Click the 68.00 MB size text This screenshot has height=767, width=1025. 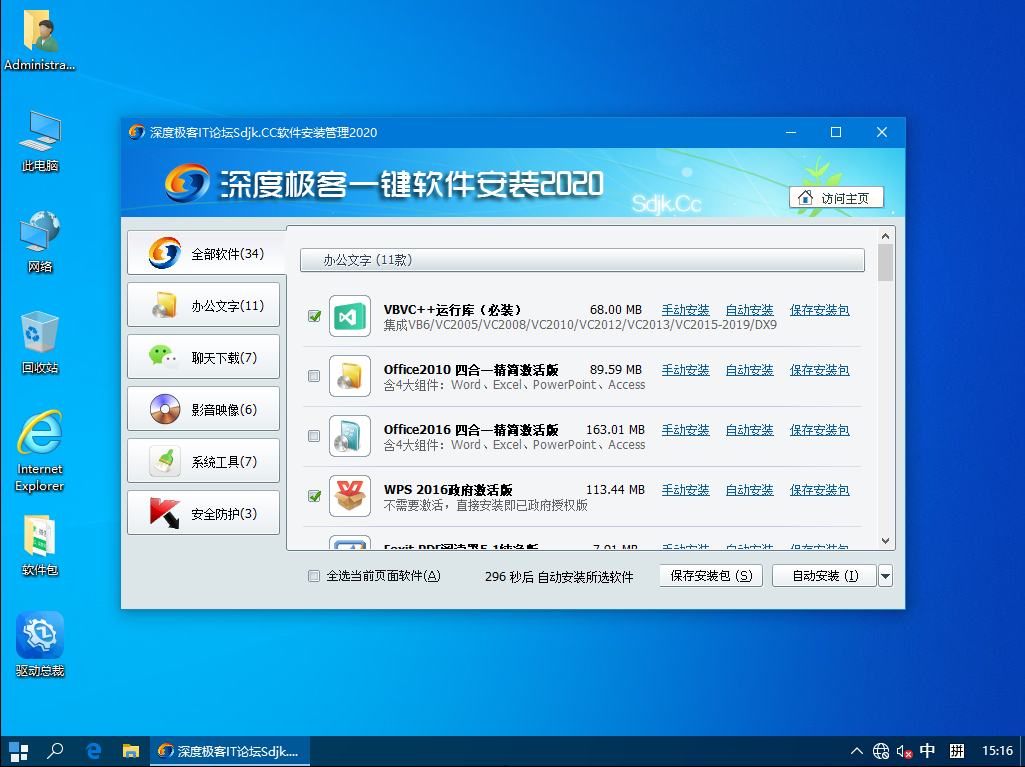coord(616,310)
